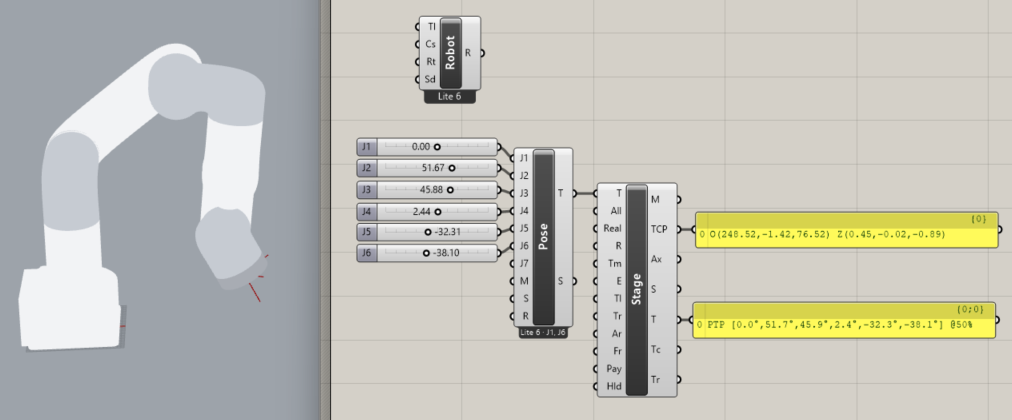Click the {0} path header of TCP panel
The image size is (1012, 420).
tap(978, 219)
